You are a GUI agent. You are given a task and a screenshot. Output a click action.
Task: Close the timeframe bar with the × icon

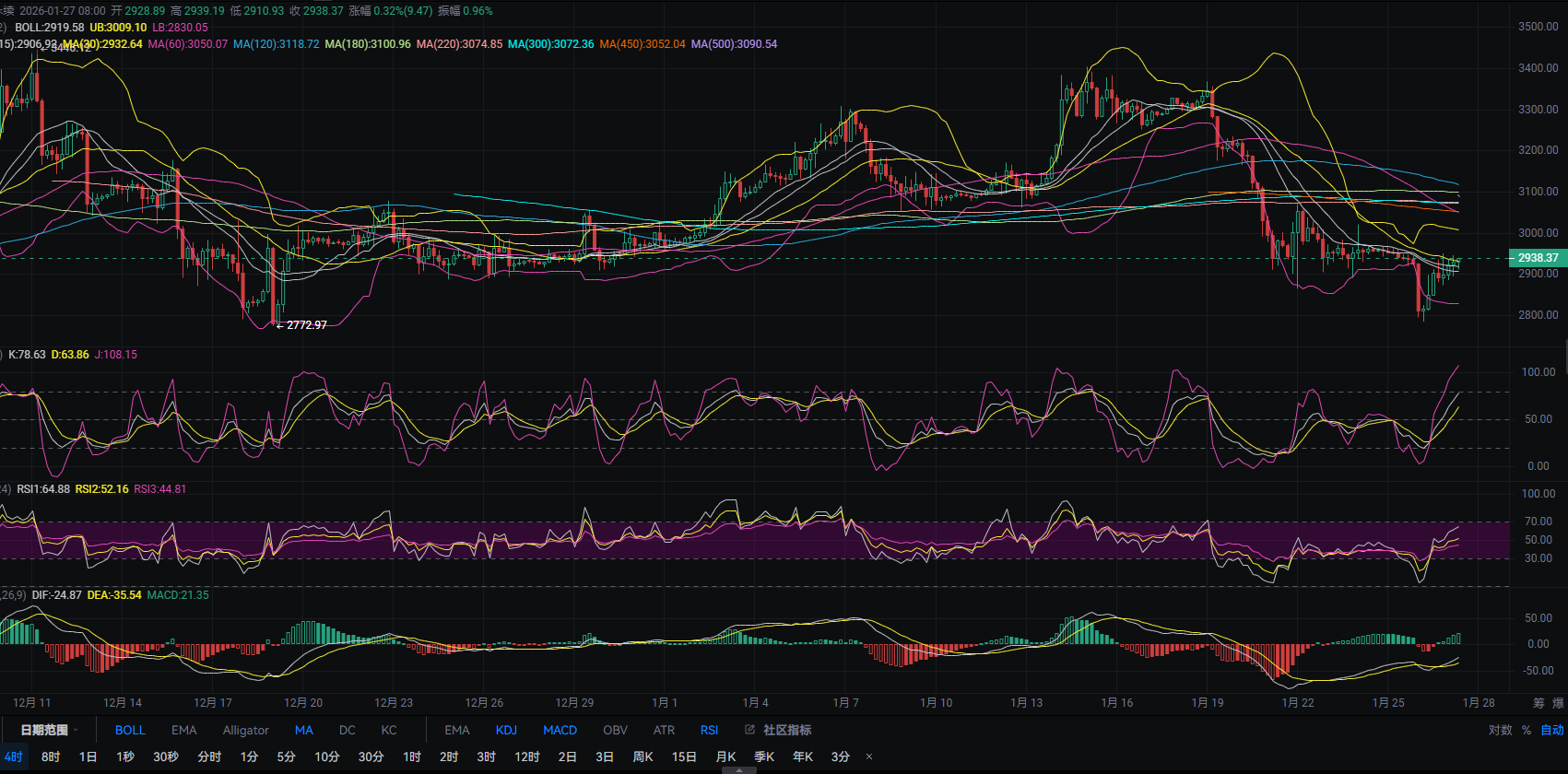coord(868,756)
